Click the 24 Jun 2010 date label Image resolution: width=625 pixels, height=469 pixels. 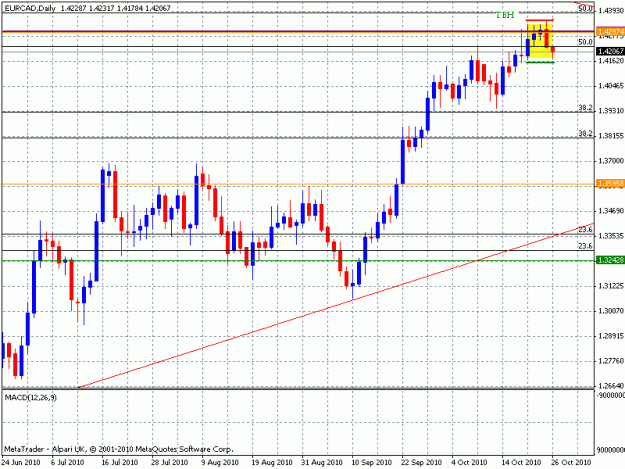tap(21, 462)
